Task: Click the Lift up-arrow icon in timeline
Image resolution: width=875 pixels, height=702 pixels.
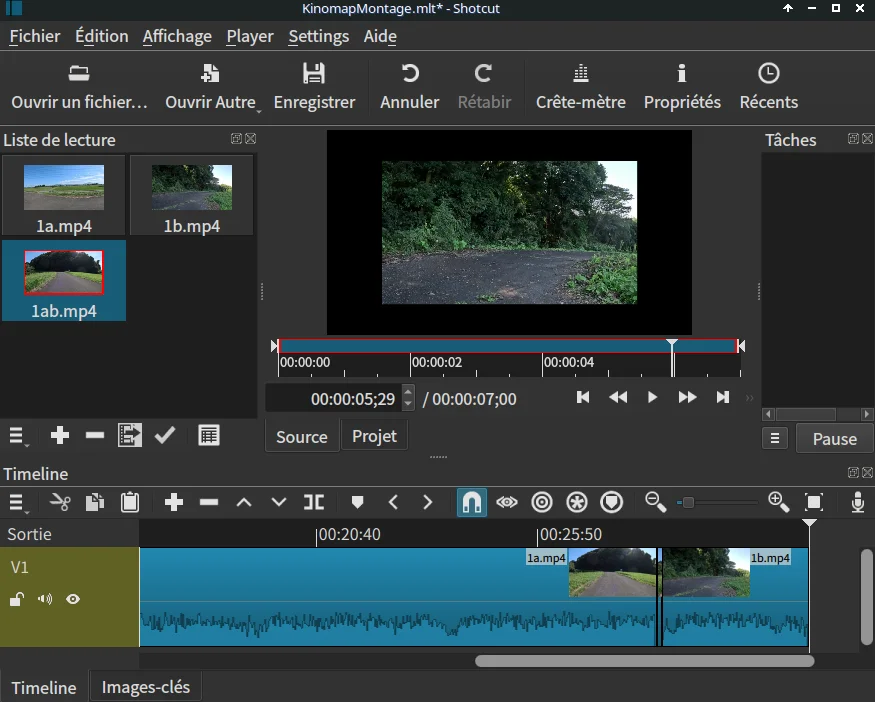Action: (x=244, y=502)
